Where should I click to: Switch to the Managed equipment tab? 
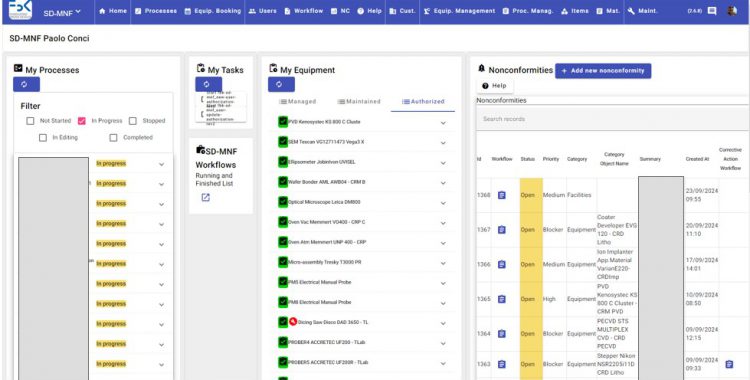click(x=298, y=101)
